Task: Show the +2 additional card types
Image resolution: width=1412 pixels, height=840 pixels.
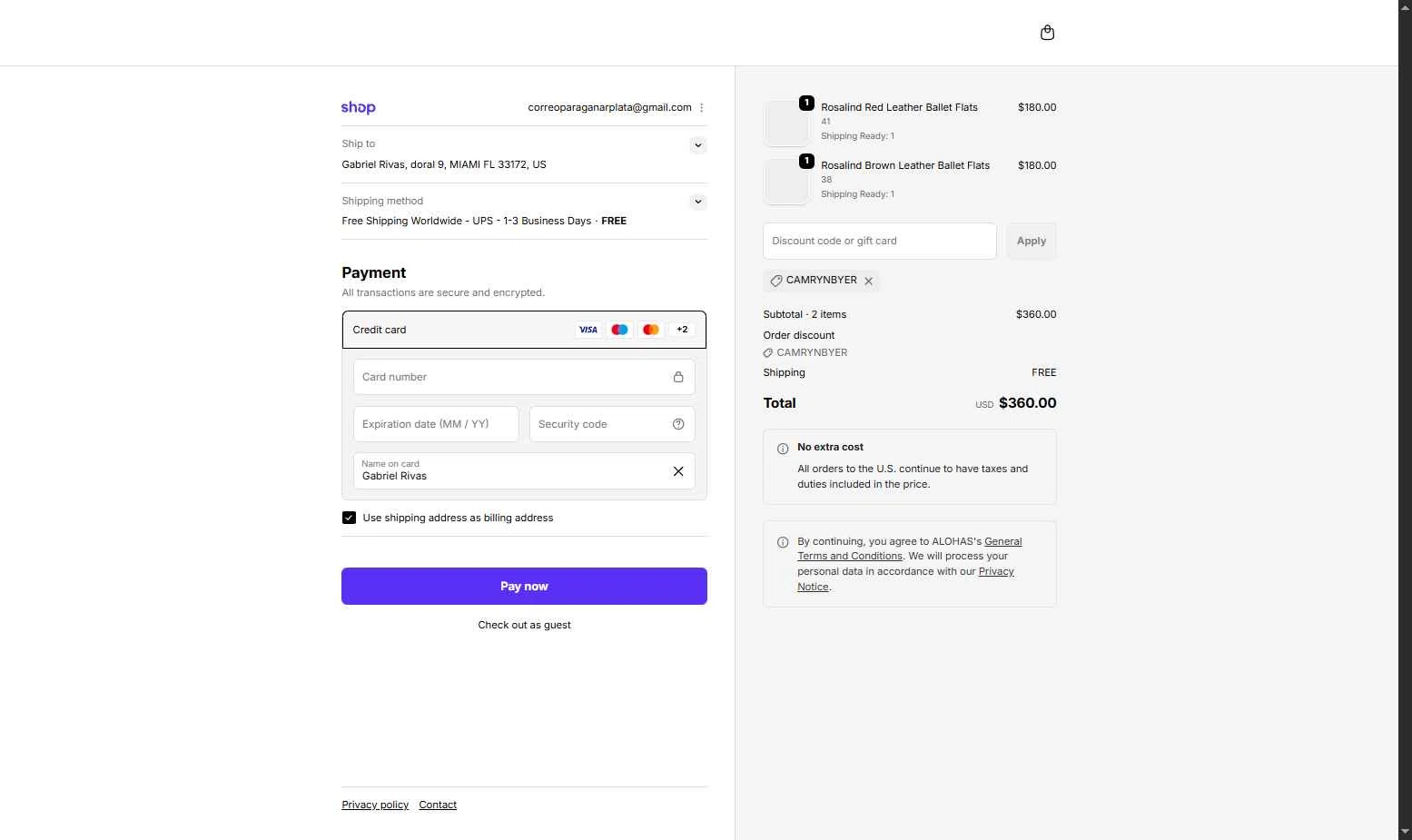Action: click(682, 330)
